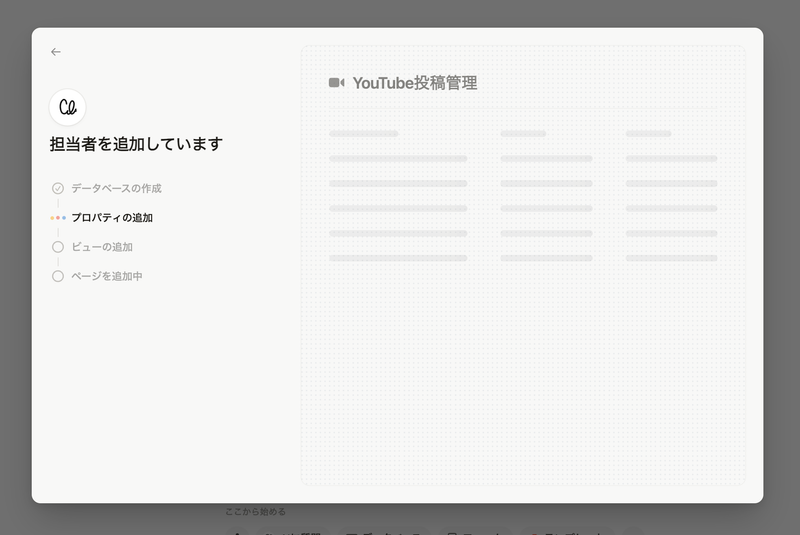800x535 pixels.
Task: Click the dimmed background left of the dialog
Action: [x=15, y=270]
